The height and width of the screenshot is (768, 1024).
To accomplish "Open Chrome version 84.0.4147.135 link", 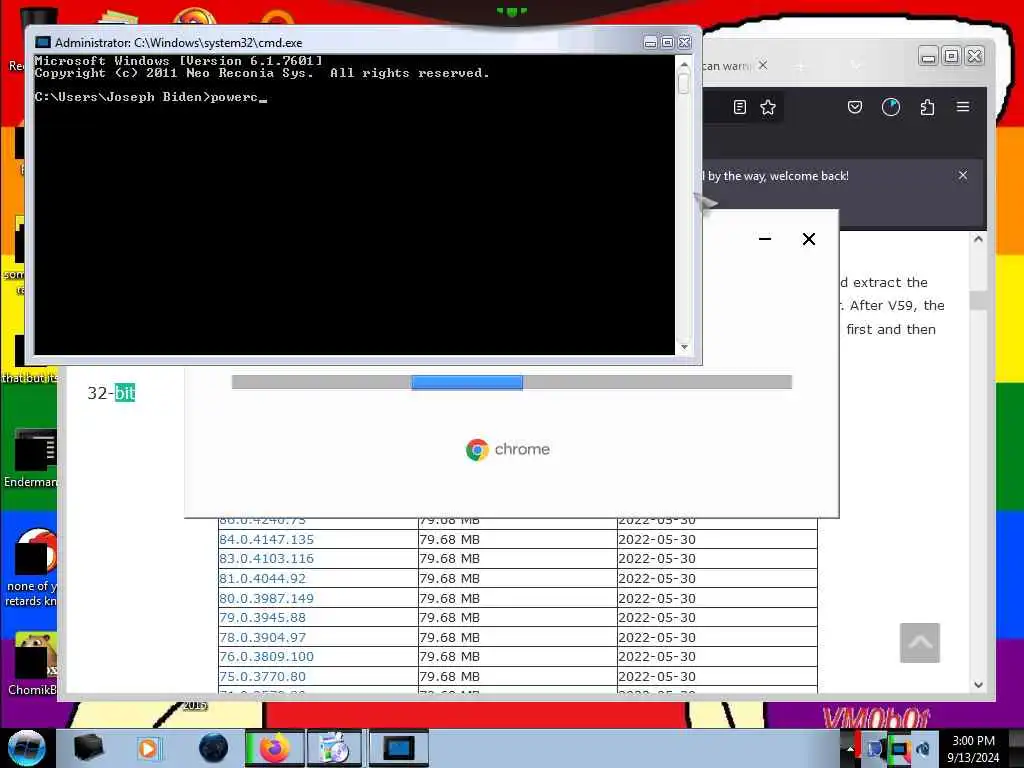I will click(x=266, y=539).
